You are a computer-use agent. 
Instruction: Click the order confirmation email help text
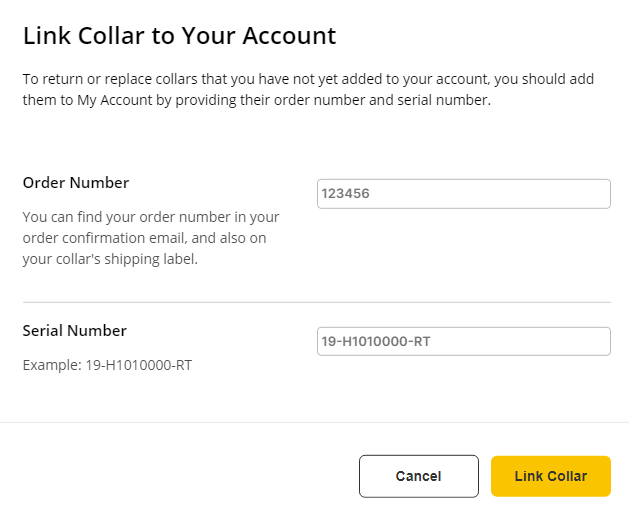[150, 238]
